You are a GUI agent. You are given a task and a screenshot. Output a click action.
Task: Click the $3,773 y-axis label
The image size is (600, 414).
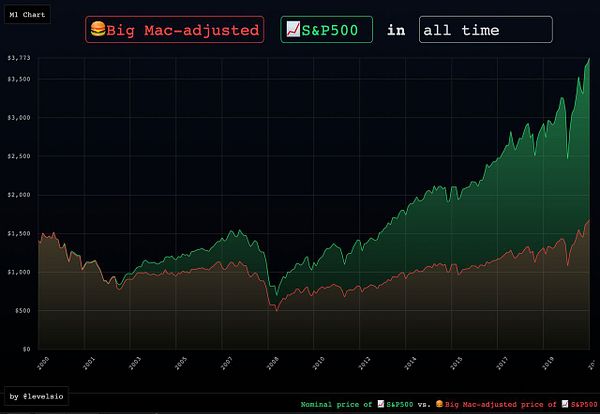[x=19, y=58]
